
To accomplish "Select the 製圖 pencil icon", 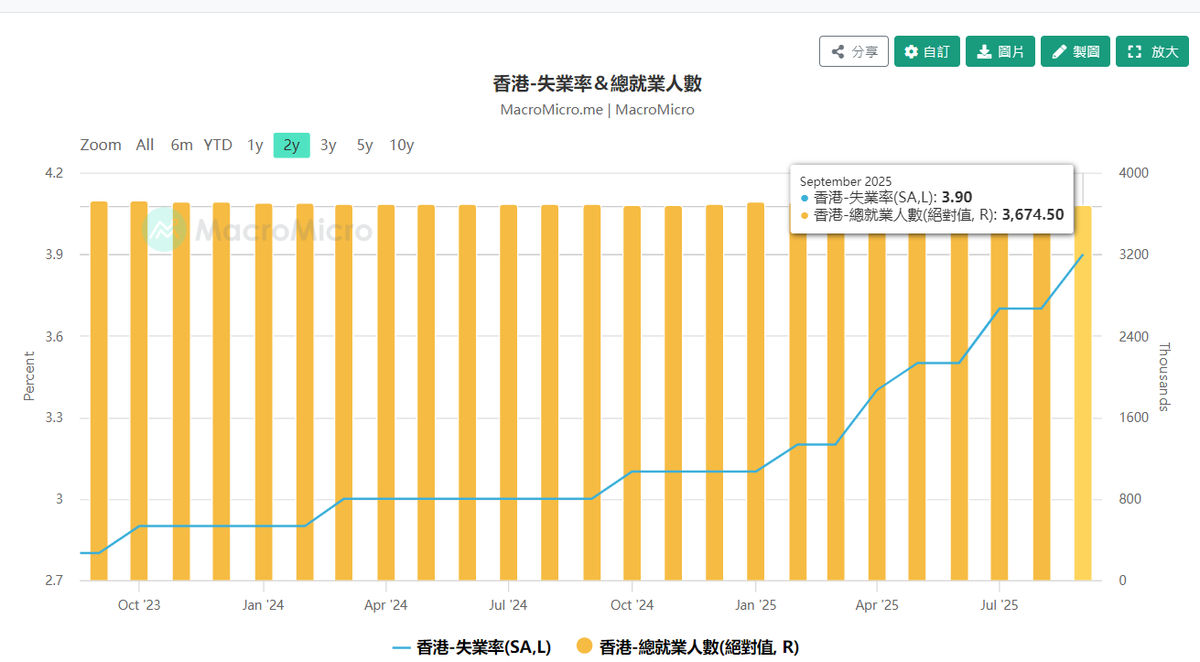I will pyautogui.click(x=1059, y=51).
